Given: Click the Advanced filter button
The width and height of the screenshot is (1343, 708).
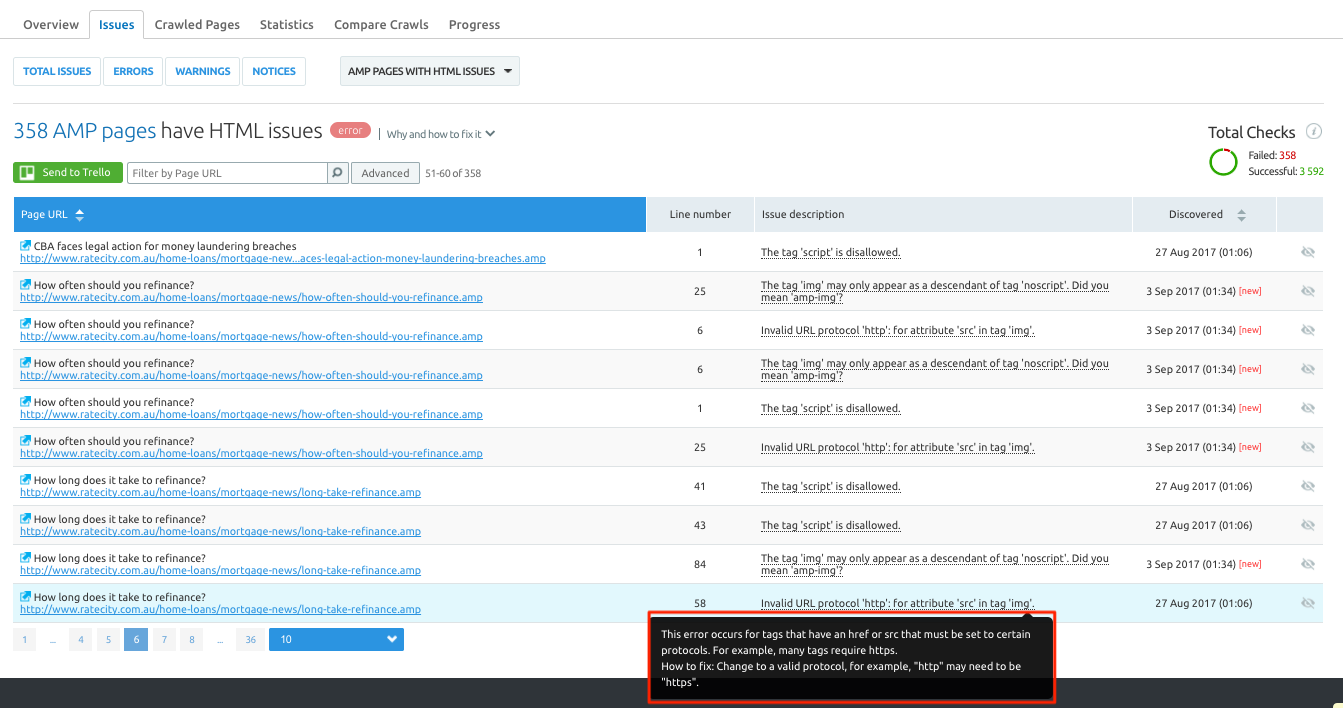Looking at the screenshot, I should tap(385, 172).
